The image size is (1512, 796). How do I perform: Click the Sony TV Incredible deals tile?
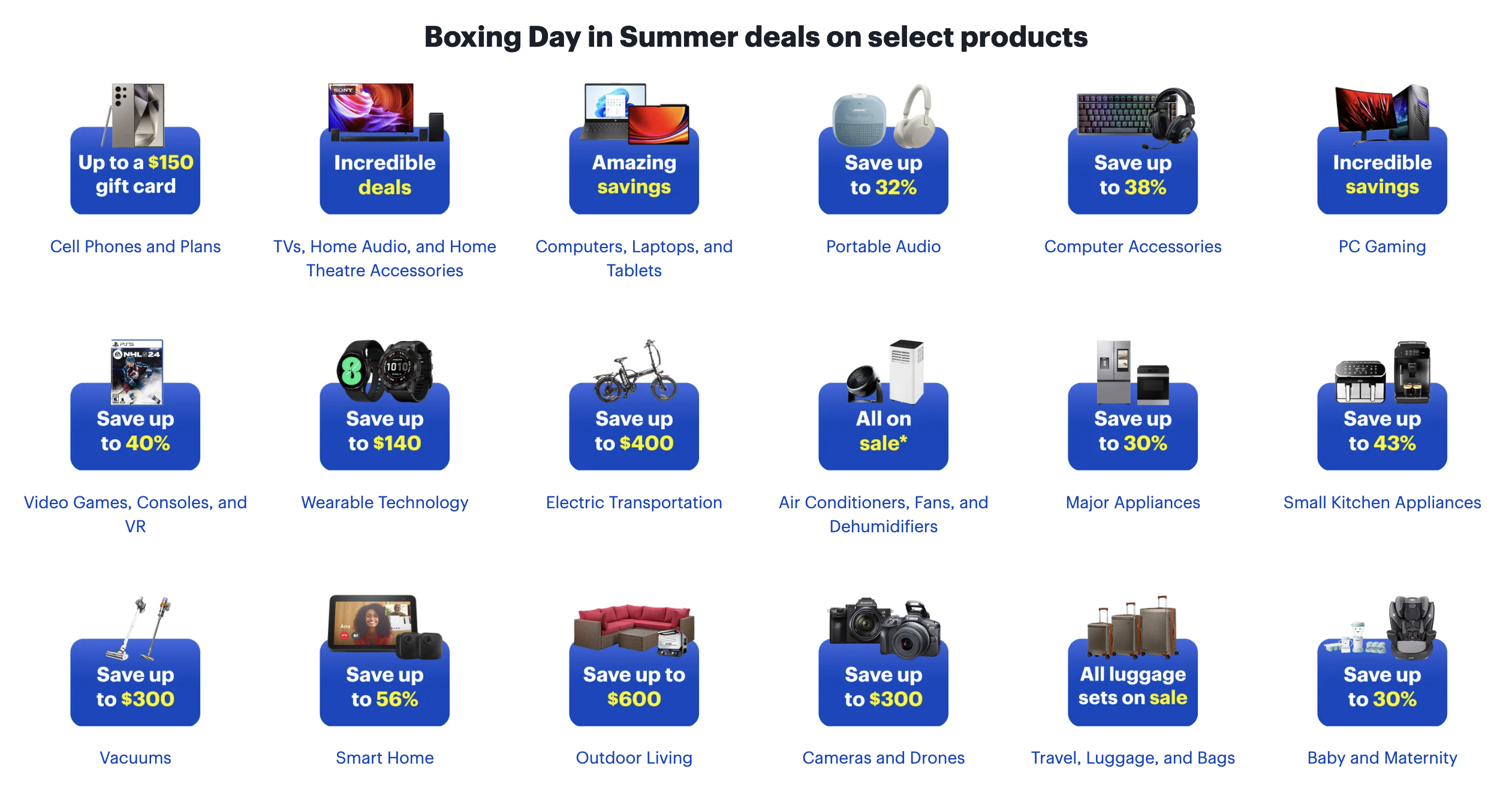(385, 149)
